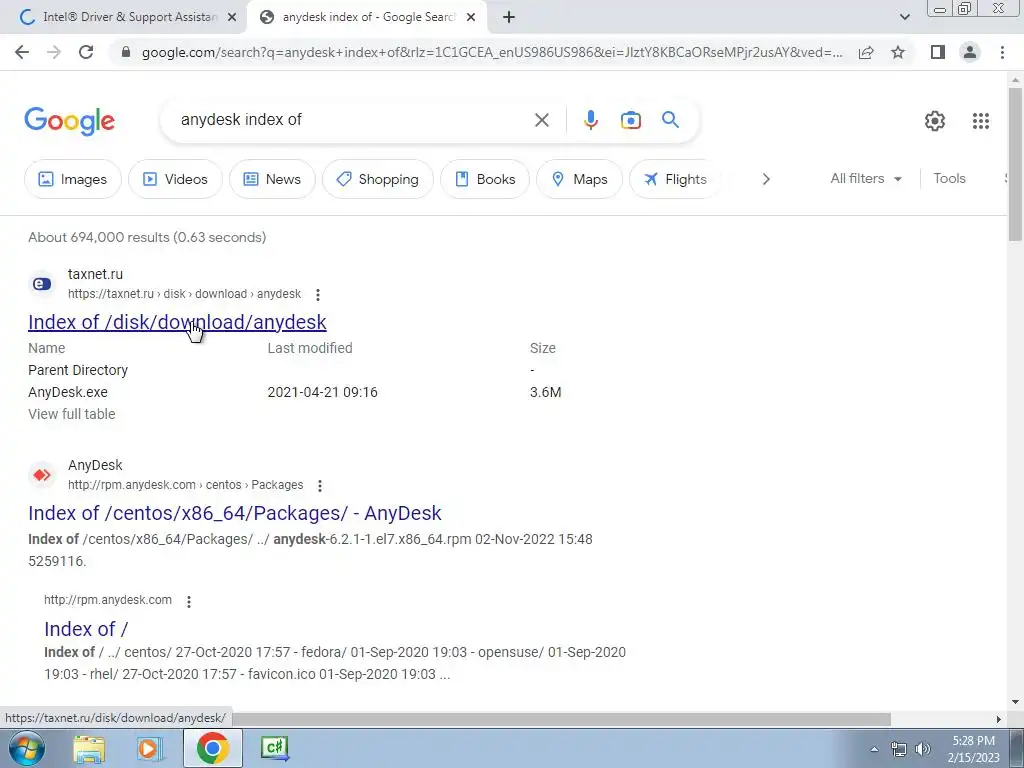Click the padlock site info icon

[x=126, y=52]
